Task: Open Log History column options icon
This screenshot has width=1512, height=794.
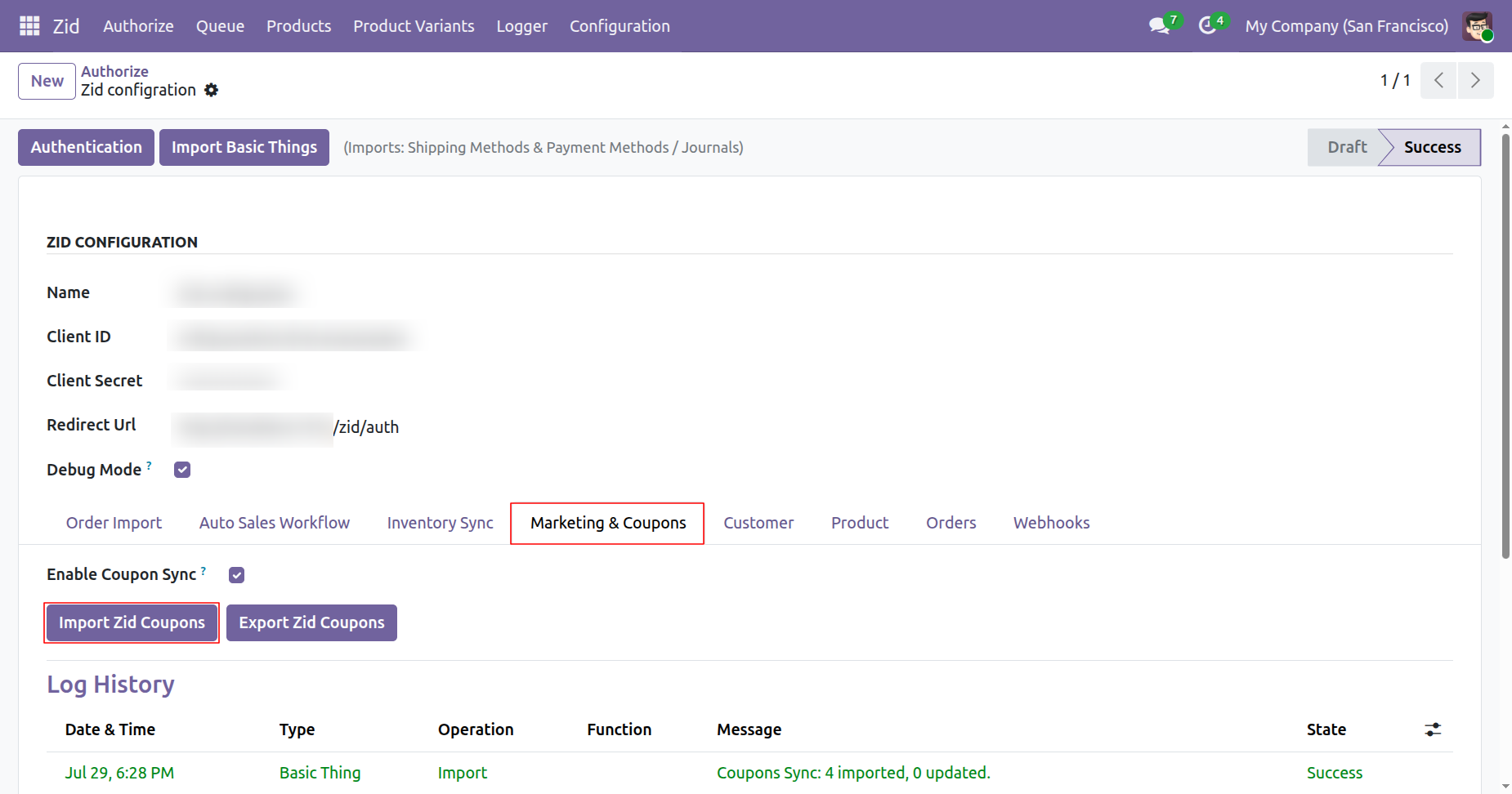Action: tap(1433, 729)
